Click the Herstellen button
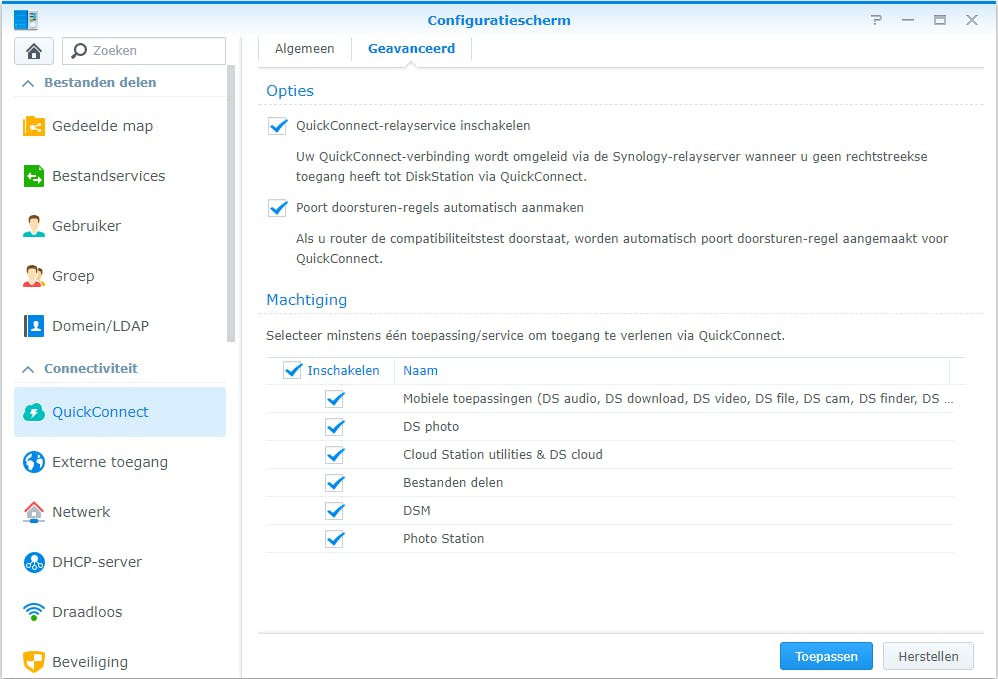 pos(928,656)
